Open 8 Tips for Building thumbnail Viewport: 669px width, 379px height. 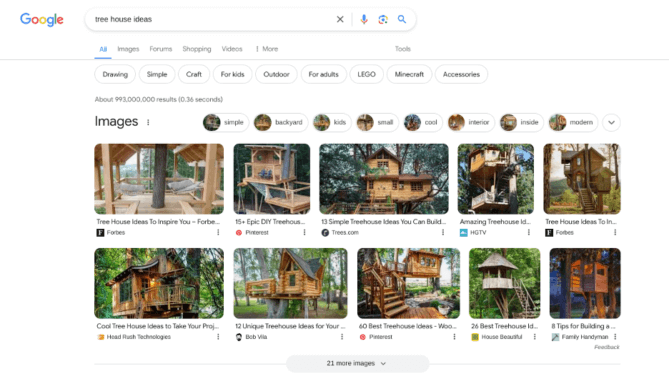585,283
